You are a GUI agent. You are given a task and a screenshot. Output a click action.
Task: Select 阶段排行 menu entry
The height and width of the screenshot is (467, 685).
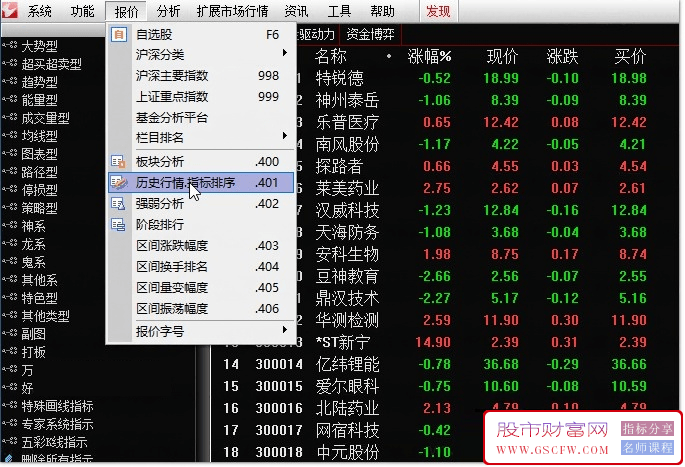201,225
